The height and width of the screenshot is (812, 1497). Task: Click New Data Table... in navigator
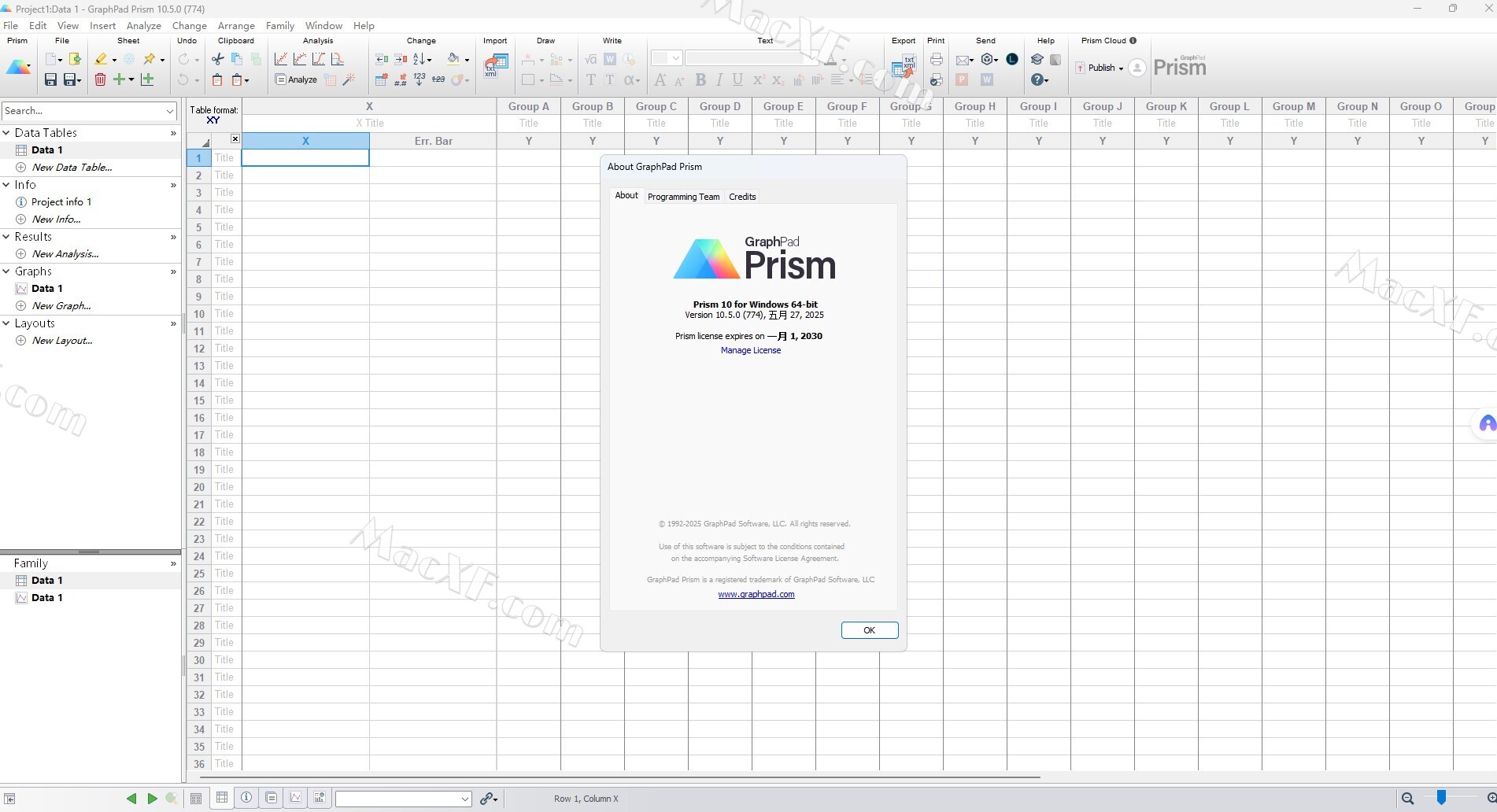click(72, 168)
